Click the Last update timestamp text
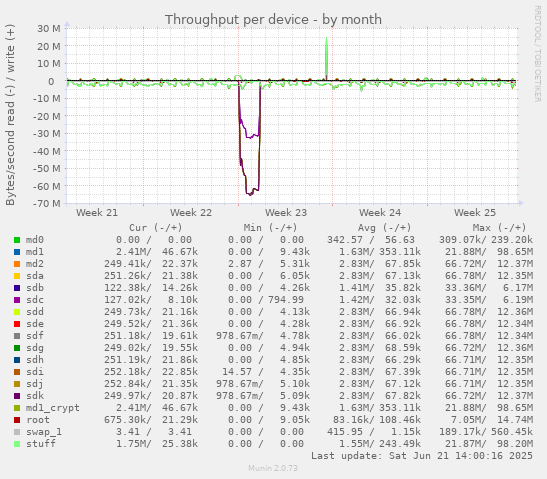 click(x=422, y=456)
